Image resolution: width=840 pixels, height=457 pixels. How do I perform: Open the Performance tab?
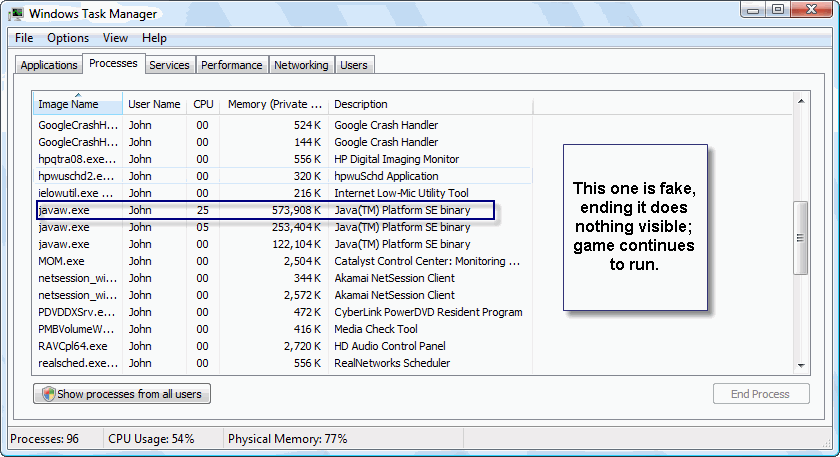click(231, 65)
